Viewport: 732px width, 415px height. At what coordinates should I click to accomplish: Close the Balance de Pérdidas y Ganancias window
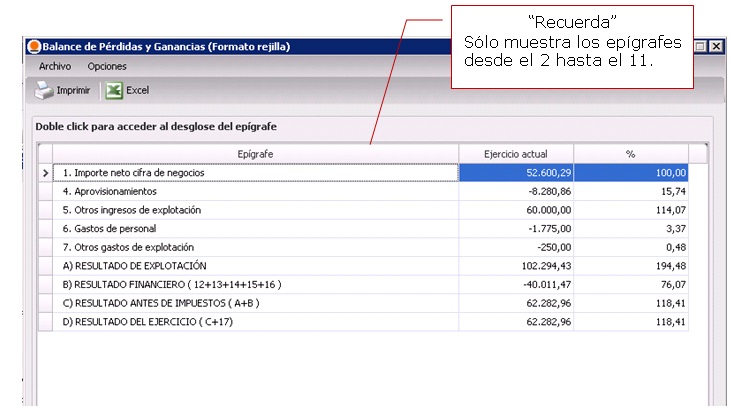(x=717, y=47)
